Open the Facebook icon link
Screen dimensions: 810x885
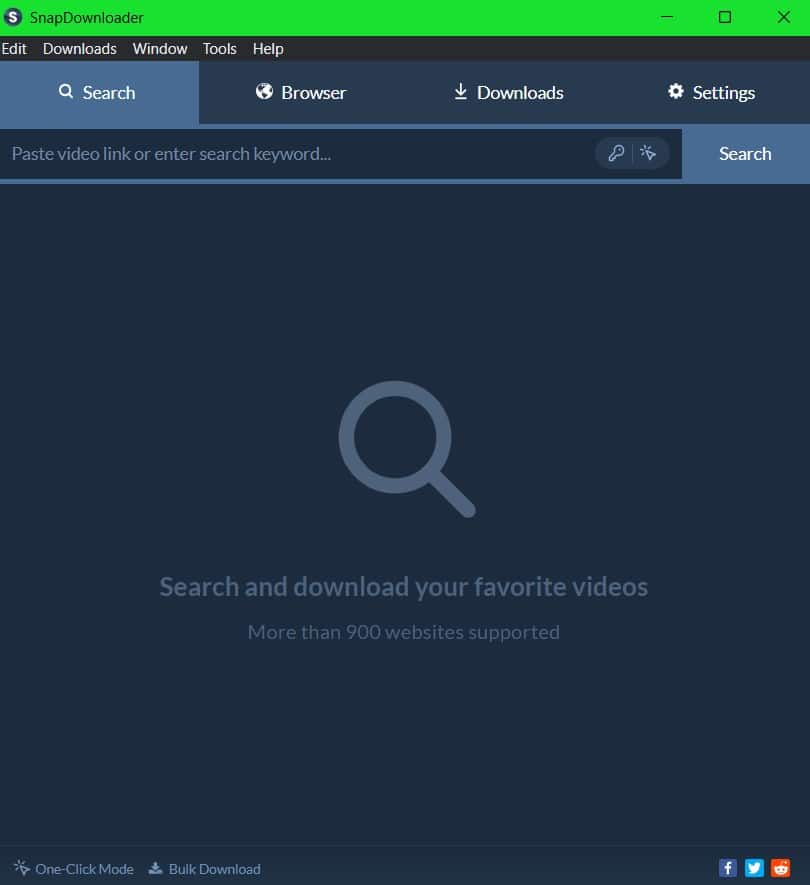[728, 868]
